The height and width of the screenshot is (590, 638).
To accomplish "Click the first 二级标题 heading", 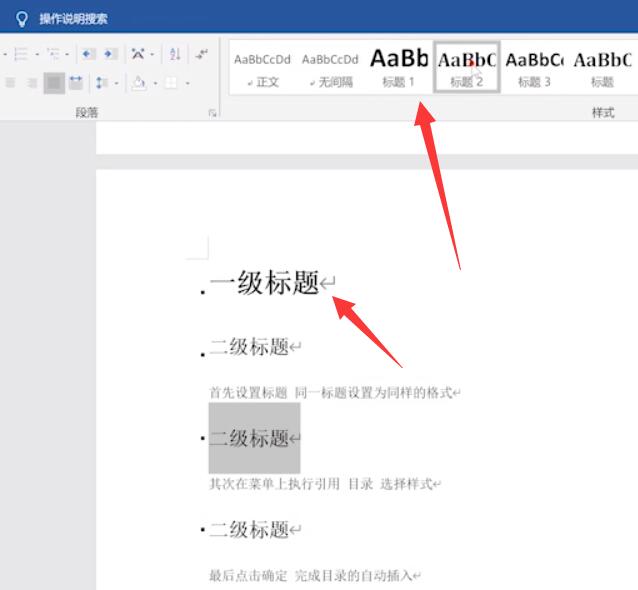I will click(x=249, y=347).
